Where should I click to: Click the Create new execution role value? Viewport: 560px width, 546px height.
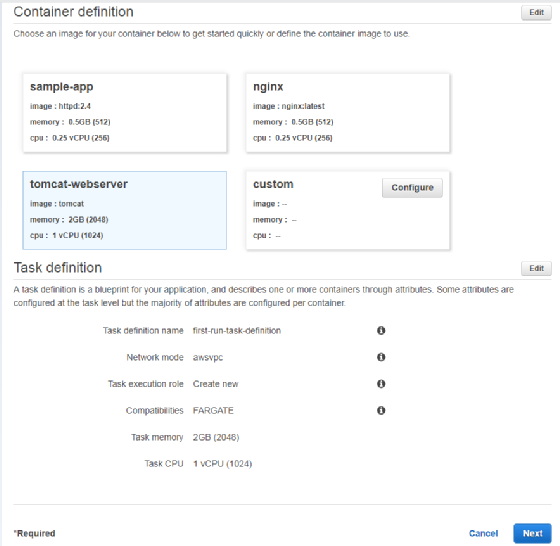click(x=215, y=384)
